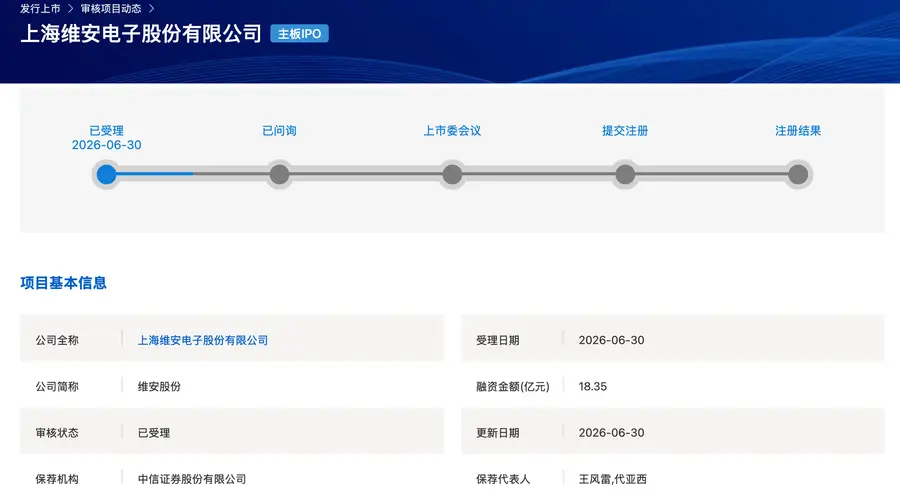Click the 注册结果 timeline node

coord(798,175)
